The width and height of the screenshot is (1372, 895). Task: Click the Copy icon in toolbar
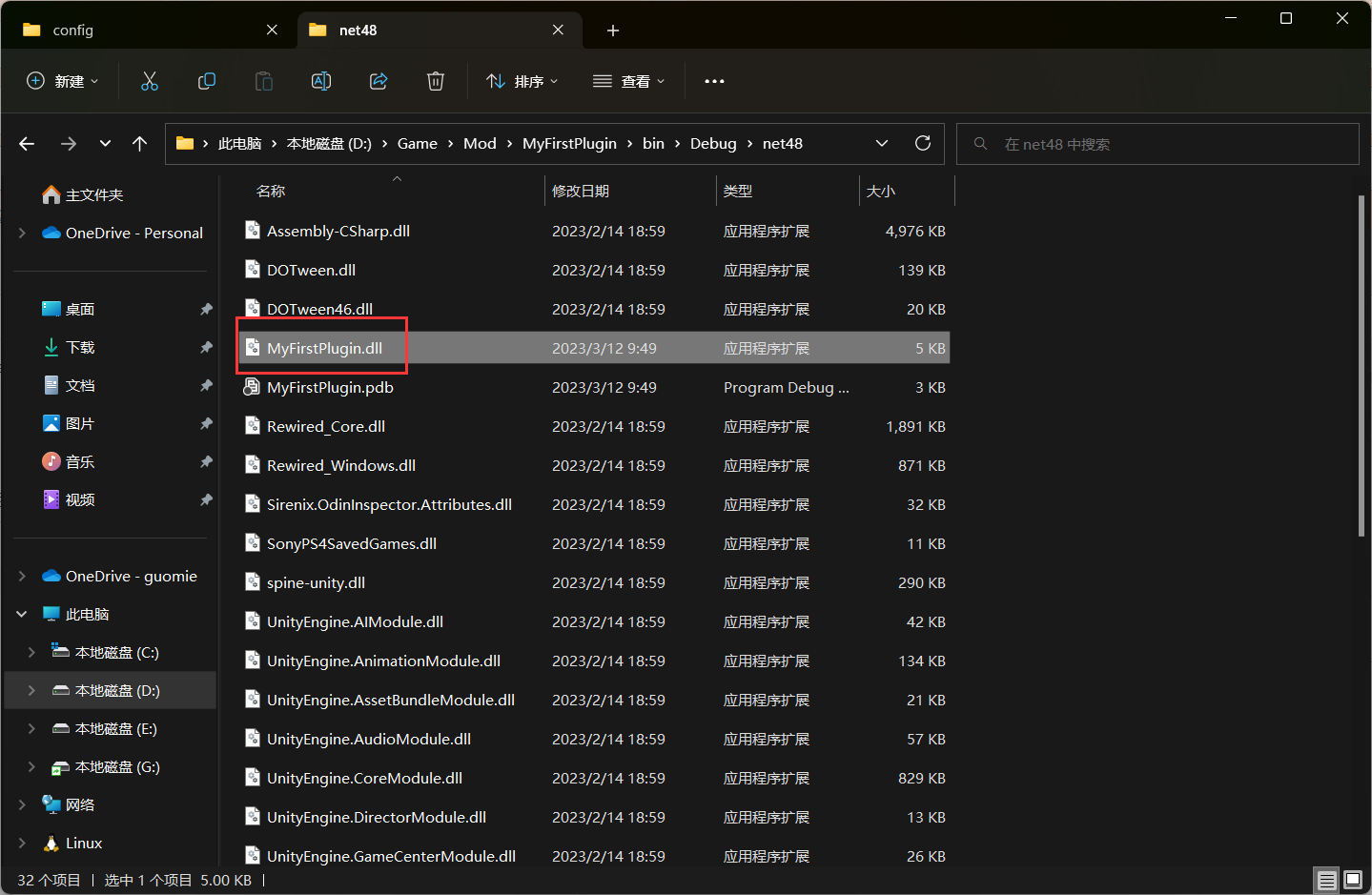pos(207,82)
